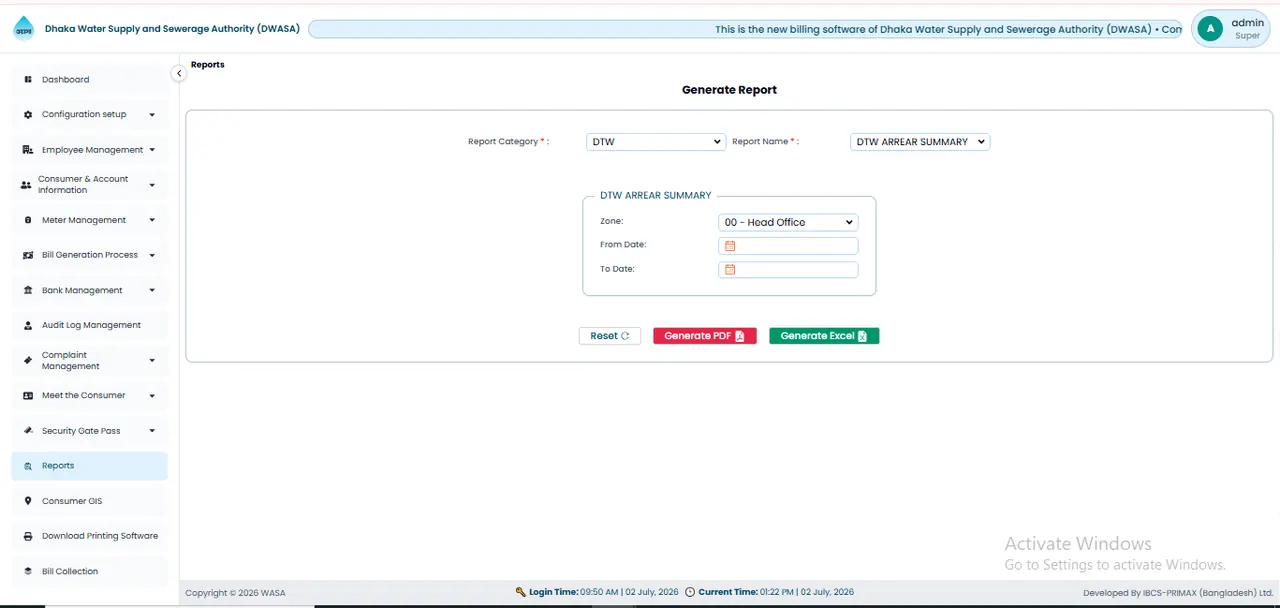
Task: Go to the Dashboard menu item
Action: pyautogui.click(x=90, y=79)
